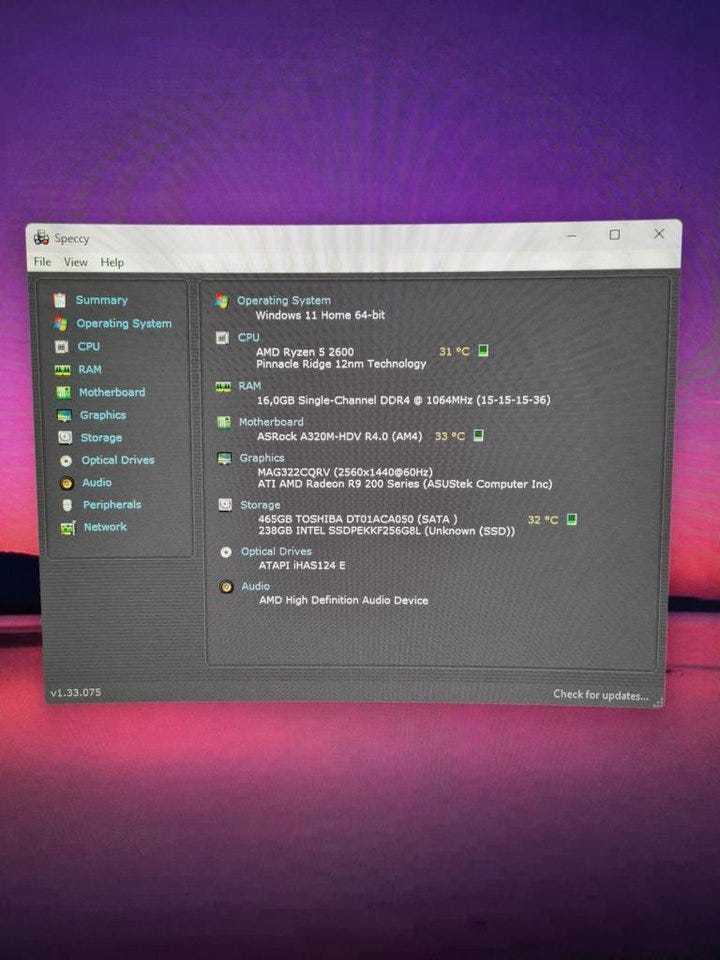Click the ATI AMD Radeon R9 200 line
The width and height of the screenshot is (720, 960).
(405, 484)
